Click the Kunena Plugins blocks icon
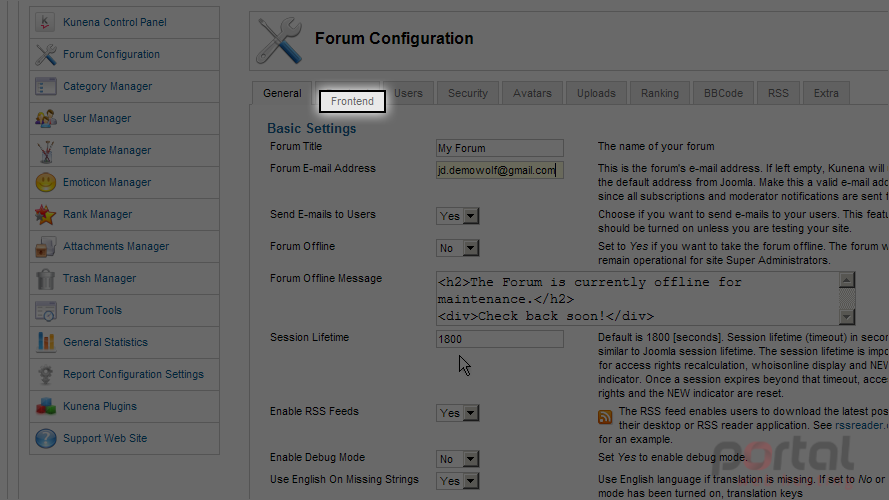Viewport: 889px width, 500px height. (x=45, y=406)
